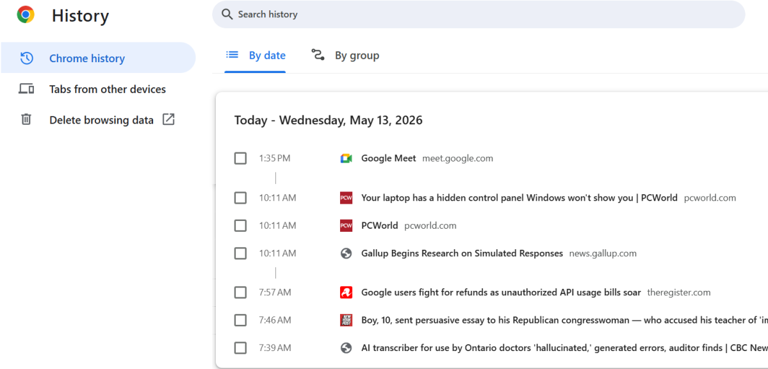This screenshot has width=768, height=369.
Task: Click The Register red favicon
Action: pos(346,293)
